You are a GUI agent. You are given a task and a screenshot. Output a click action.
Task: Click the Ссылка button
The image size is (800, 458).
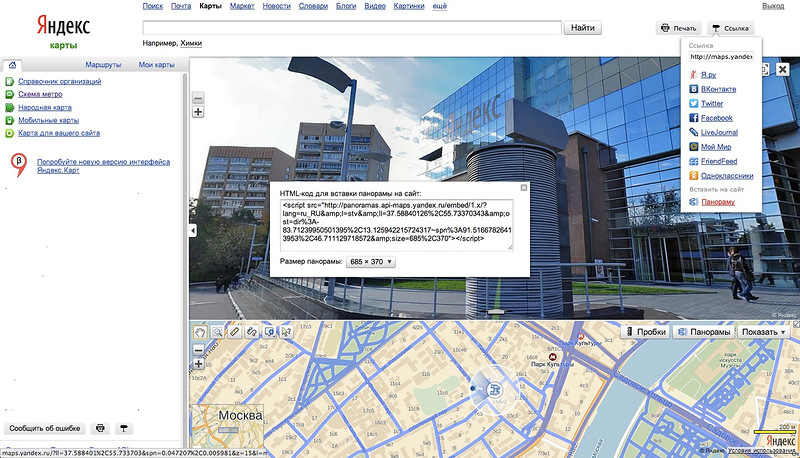tap(730, 28)
